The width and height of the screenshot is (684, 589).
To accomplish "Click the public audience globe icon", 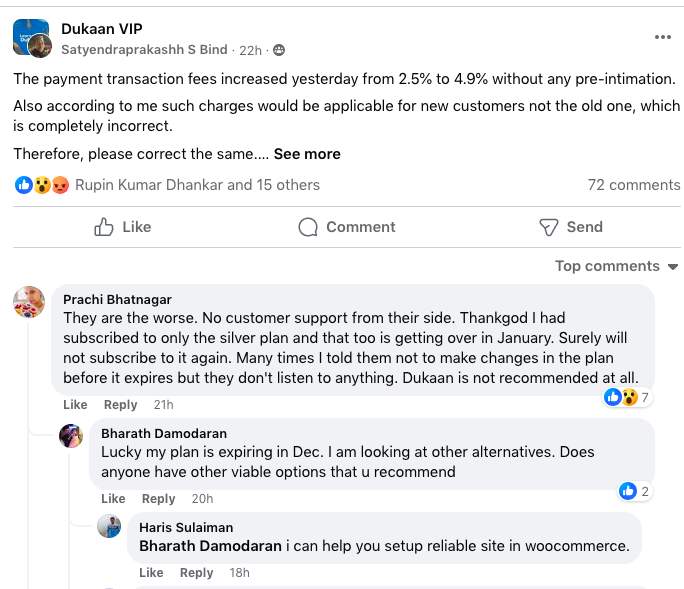I will pos(278,50).
